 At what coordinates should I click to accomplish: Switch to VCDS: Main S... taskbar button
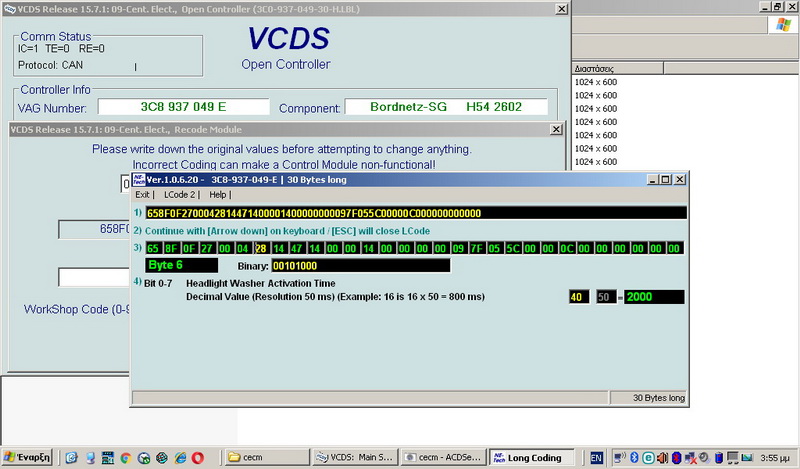click(x=355, y=457)
